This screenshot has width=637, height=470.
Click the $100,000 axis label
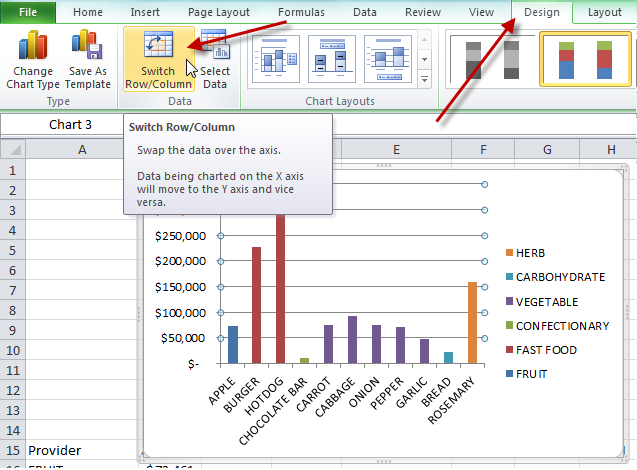(x=180, y=313)
